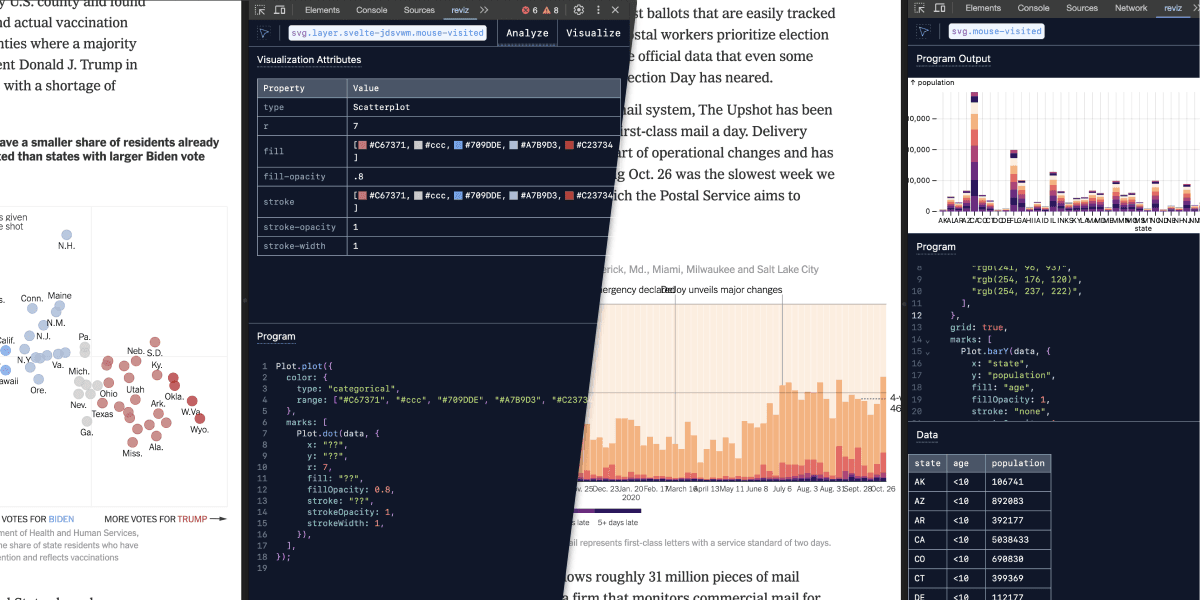Click the 'grid: true' code line

[x=977, y=327]
